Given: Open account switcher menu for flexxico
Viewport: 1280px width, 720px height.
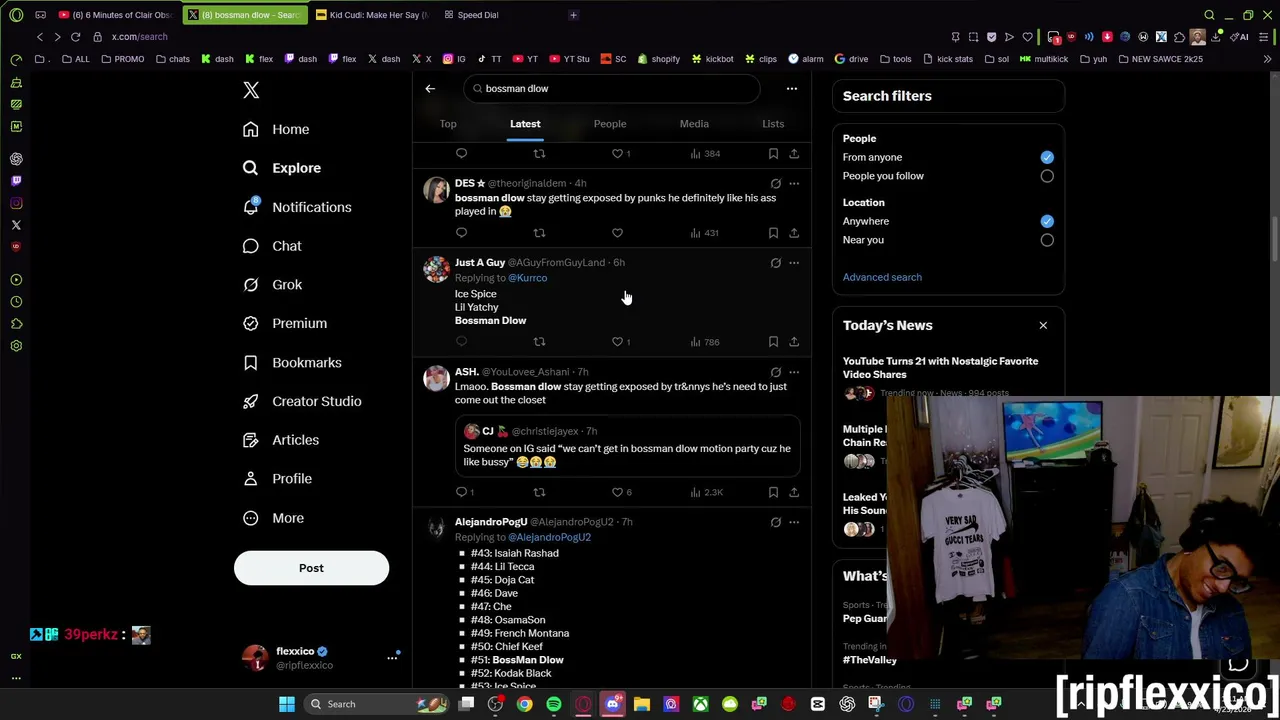Looking at the screenshot, I should [392, 658].
